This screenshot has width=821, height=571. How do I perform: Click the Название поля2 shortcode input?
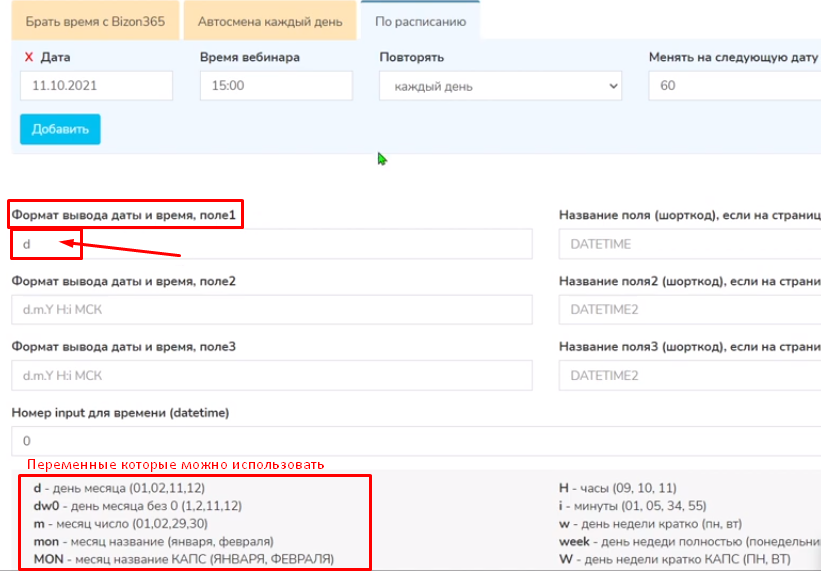[690, 310]
